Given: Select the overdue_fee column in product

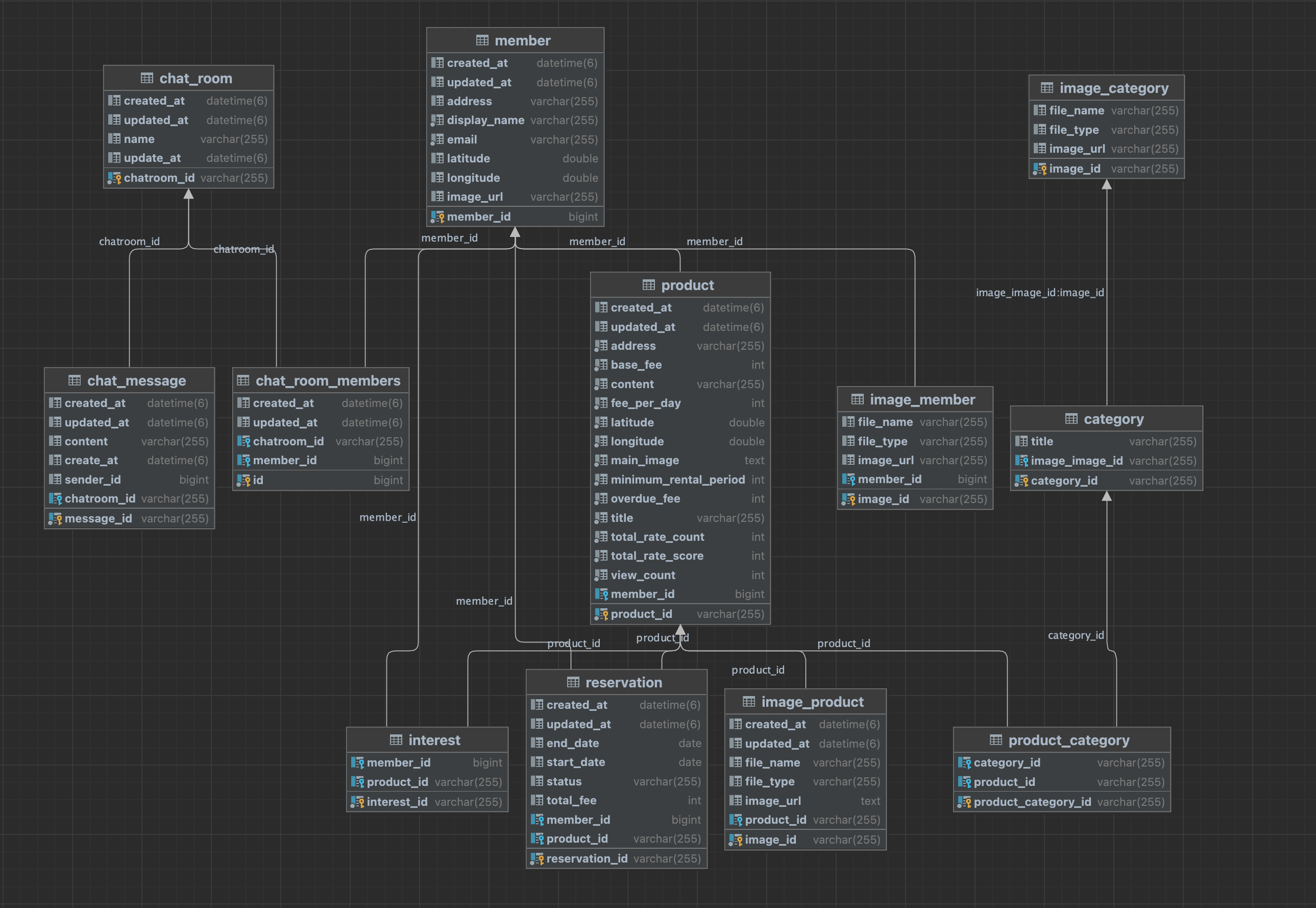Looking at the screenshot, I should coord(680,498).
